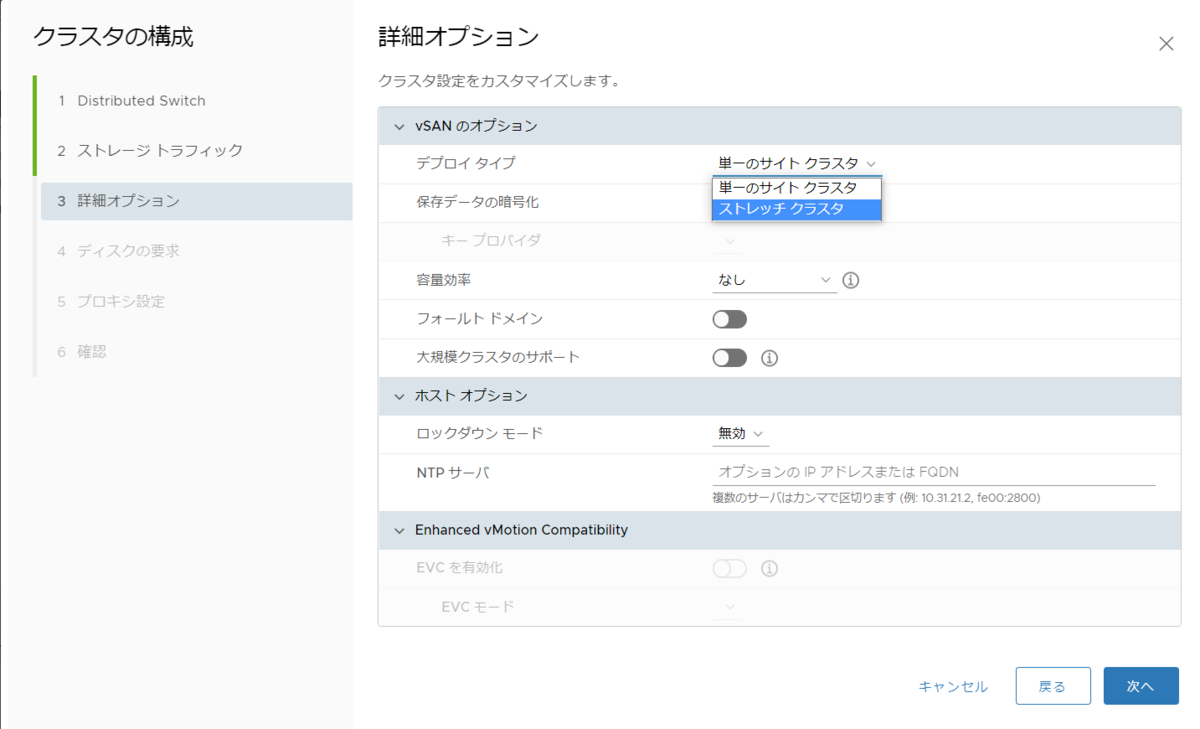The width and height of the screenshot is (1200, 729).
Task: Click the 次へ button
Action: pyautogui.click(x=1140, y=686)
